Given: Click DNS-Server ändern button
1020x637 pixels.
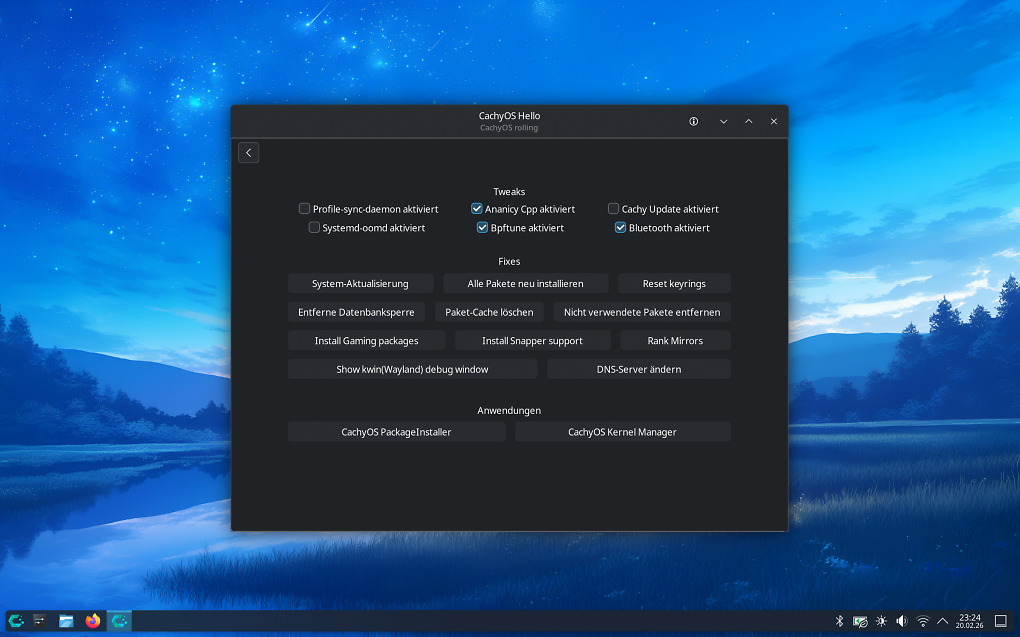Looking at the screenshot, I should (639, 370).
